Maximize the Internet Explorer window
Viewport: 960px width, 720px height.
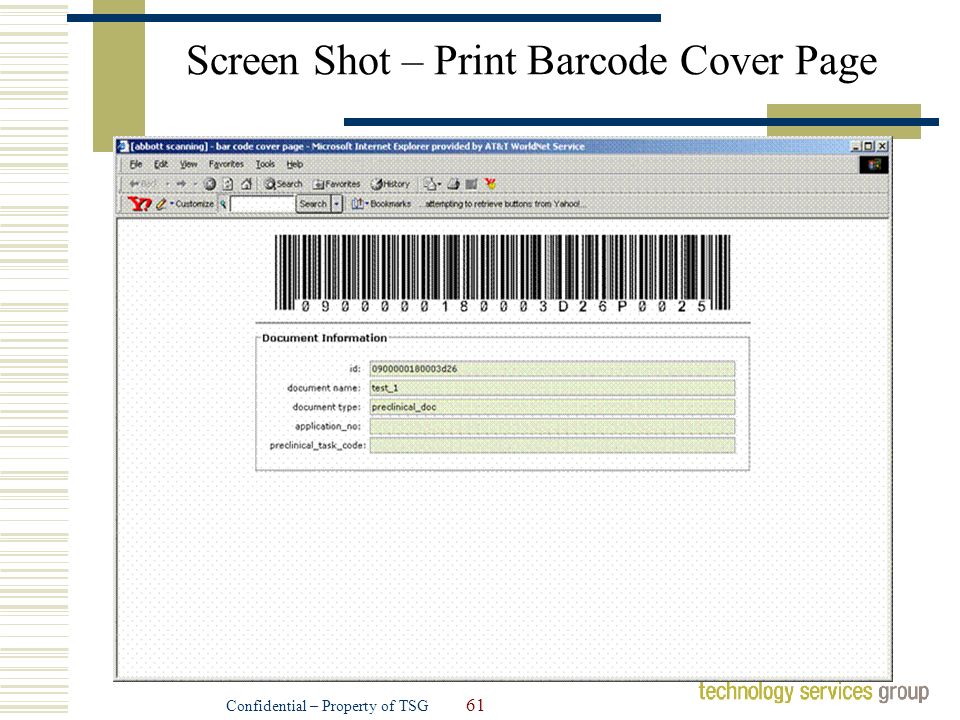click(868, 146)
